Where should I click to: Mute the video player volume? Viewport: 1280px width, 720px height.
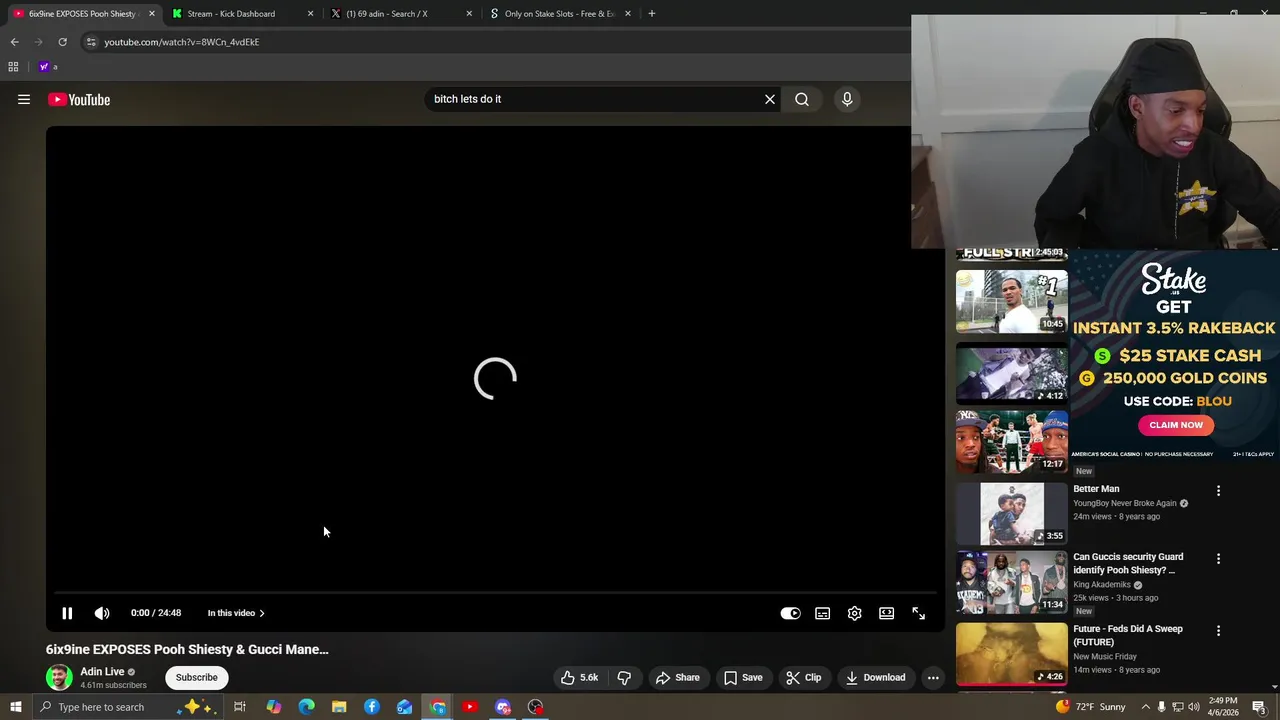102,613
